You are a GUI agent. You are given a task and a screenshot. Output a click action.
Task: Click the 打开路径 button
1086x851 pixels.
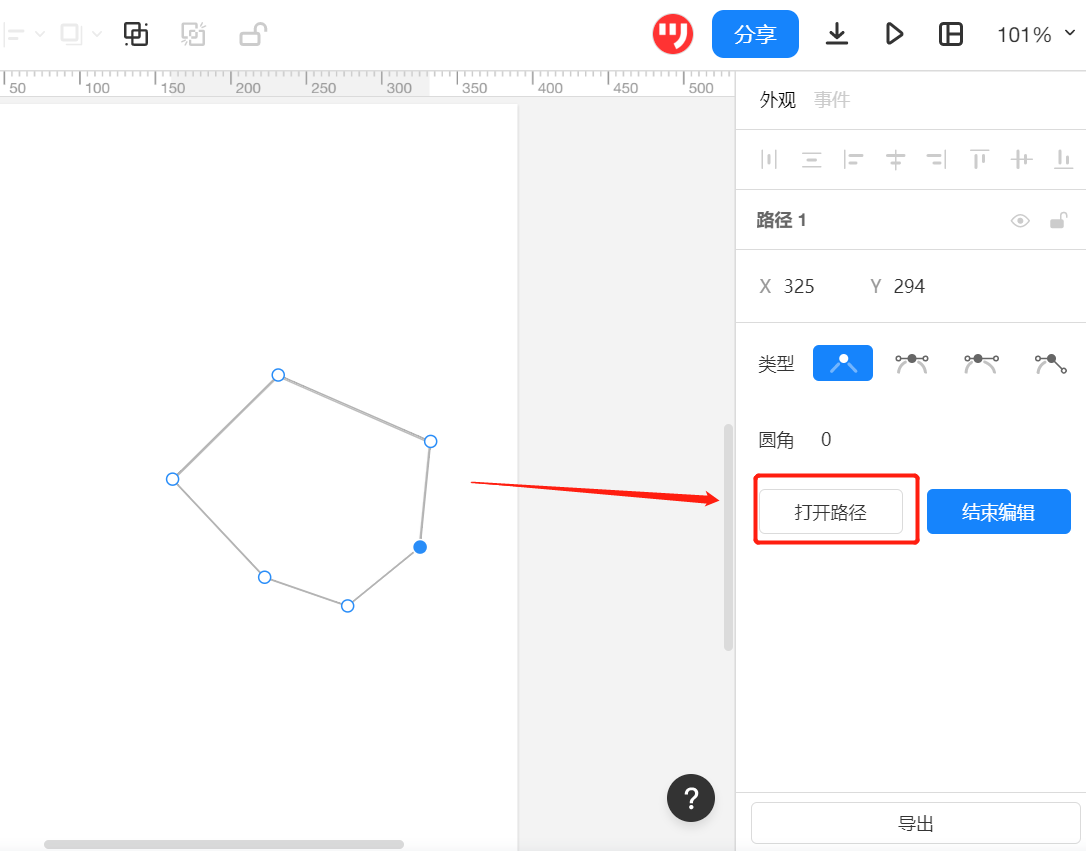831,512
